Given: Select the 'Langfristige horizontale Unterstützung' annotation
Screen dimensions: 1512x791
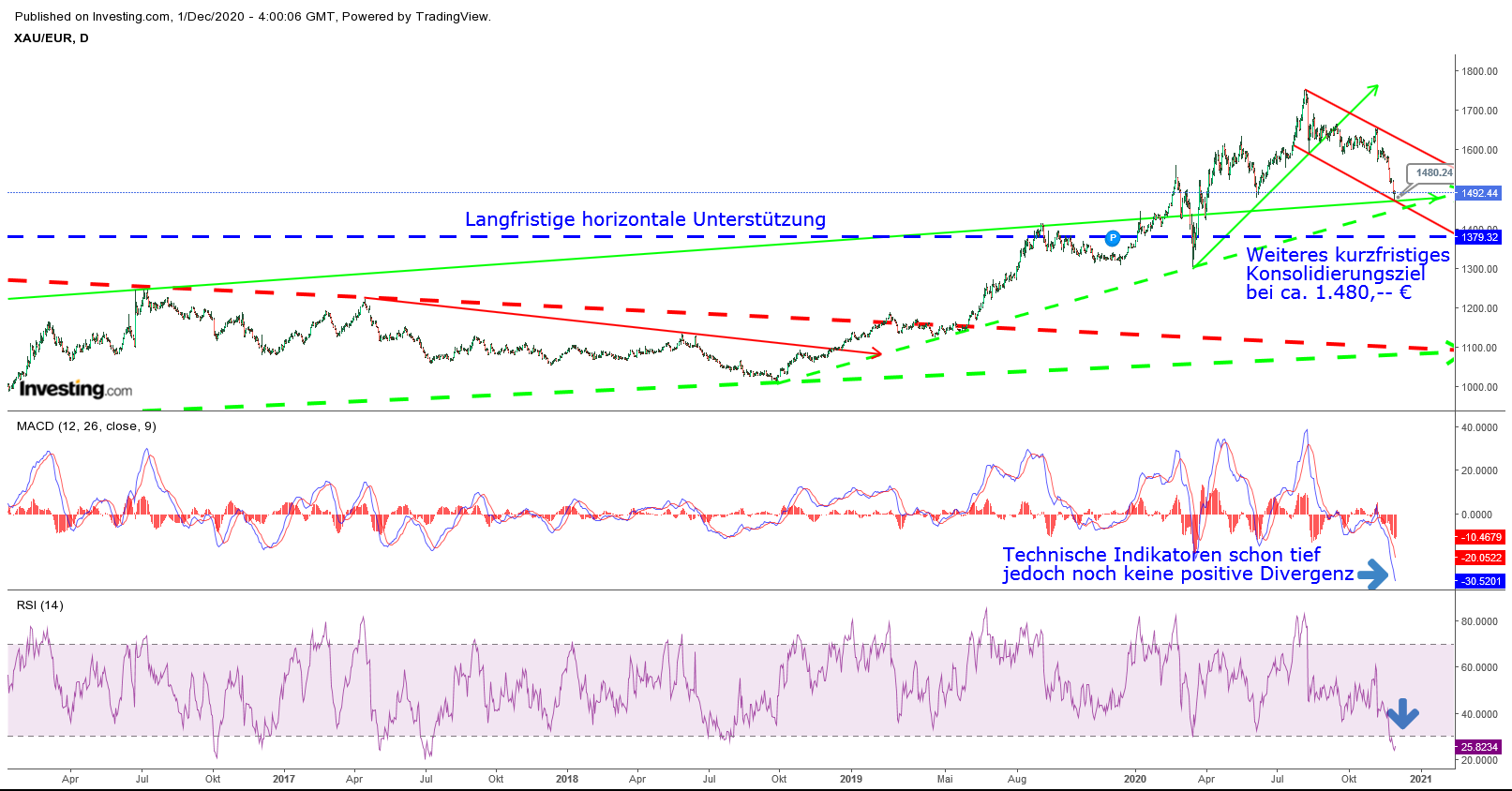Looking at the screenshot, I should coord(645,219).
